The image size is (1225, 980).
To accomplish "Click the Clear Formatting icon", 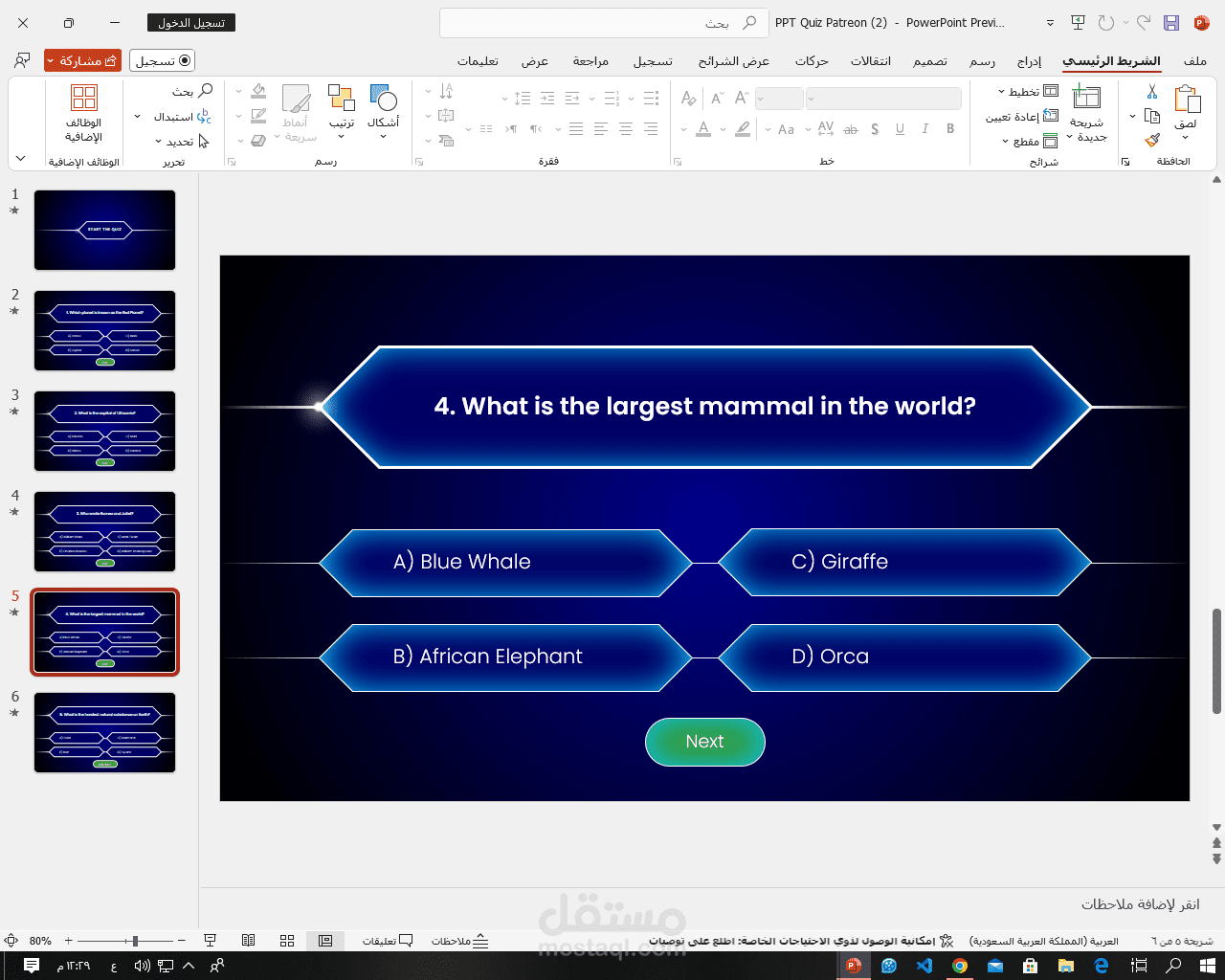I will pos(689,98).
